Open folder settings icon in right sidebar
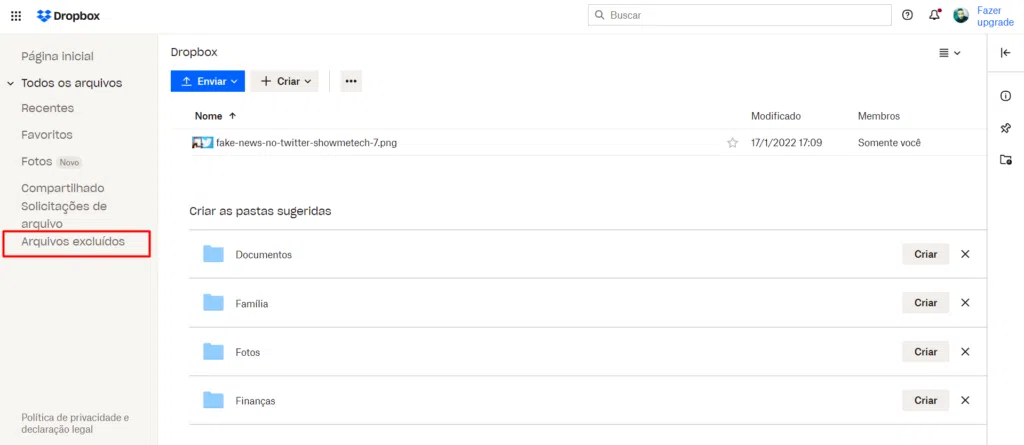 (1006, 160)
